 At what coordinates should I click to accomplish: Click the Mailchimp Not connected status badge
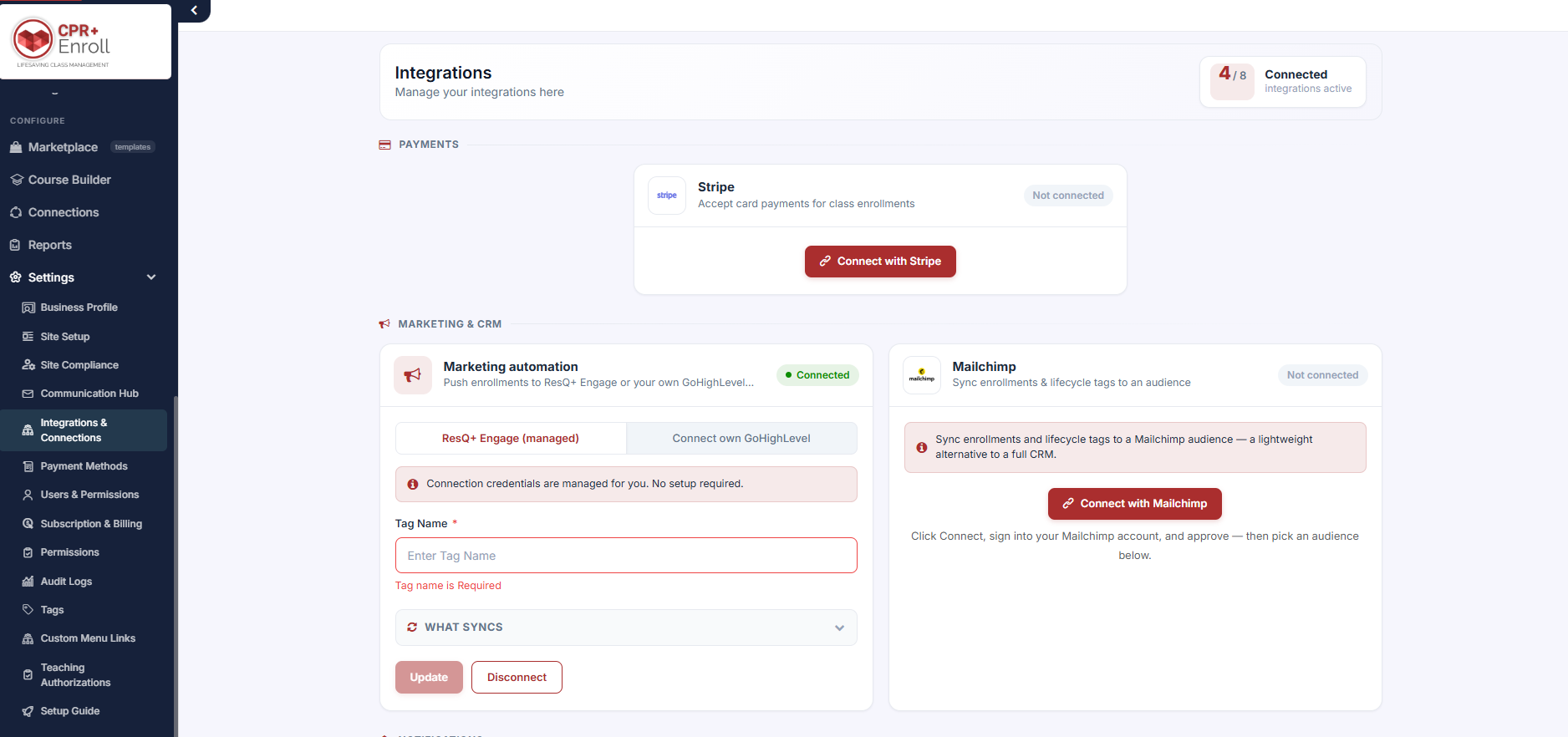tap(1322, 375)
